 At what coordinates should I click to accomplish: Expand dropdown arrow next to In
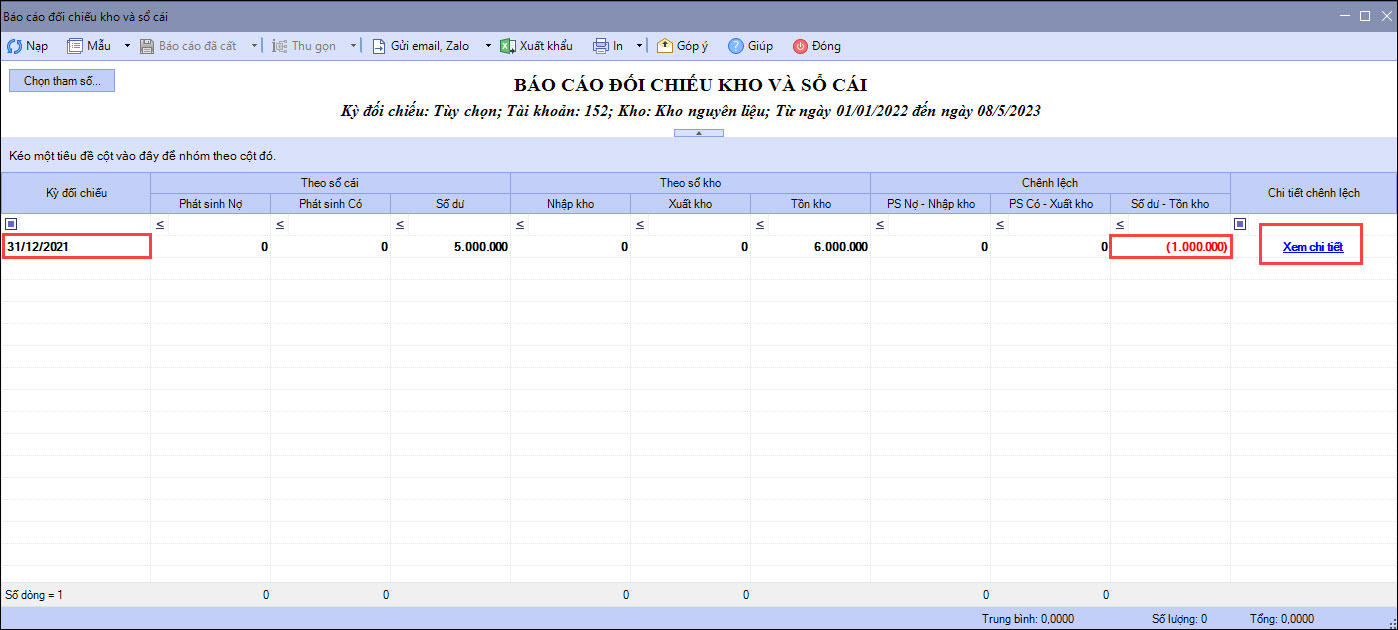click(x=635, y=46)
